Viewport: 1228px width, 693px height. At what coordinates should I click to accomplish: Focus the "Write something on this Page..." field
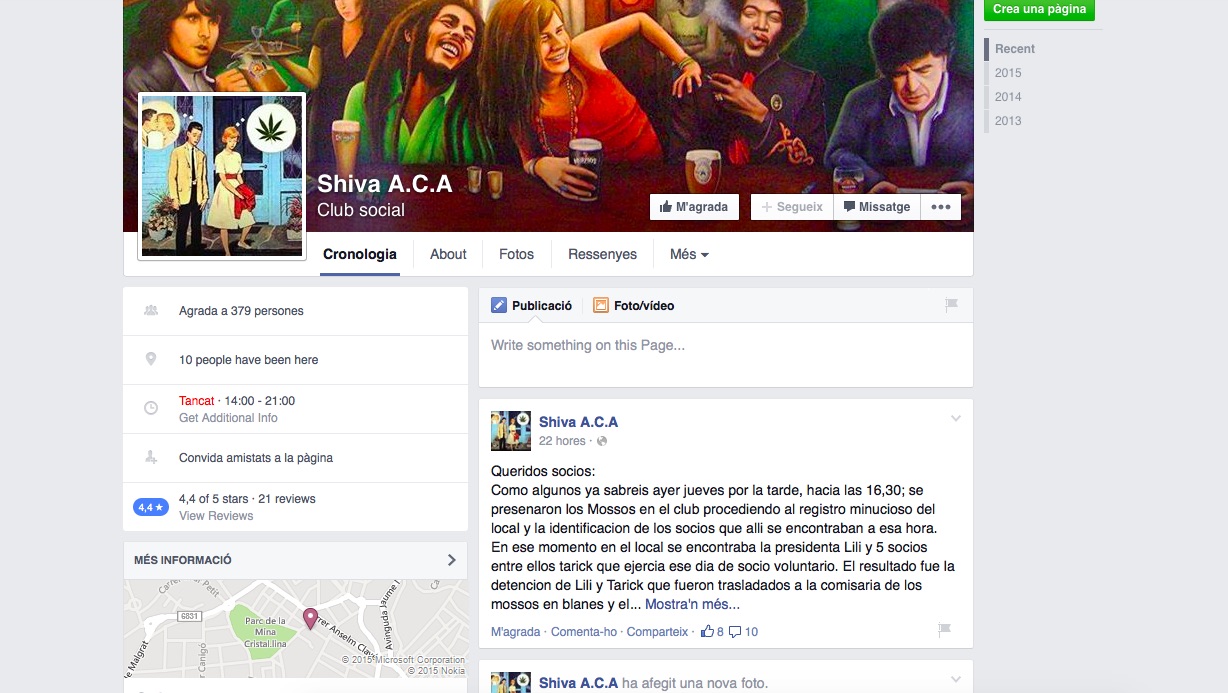(726, 355)
